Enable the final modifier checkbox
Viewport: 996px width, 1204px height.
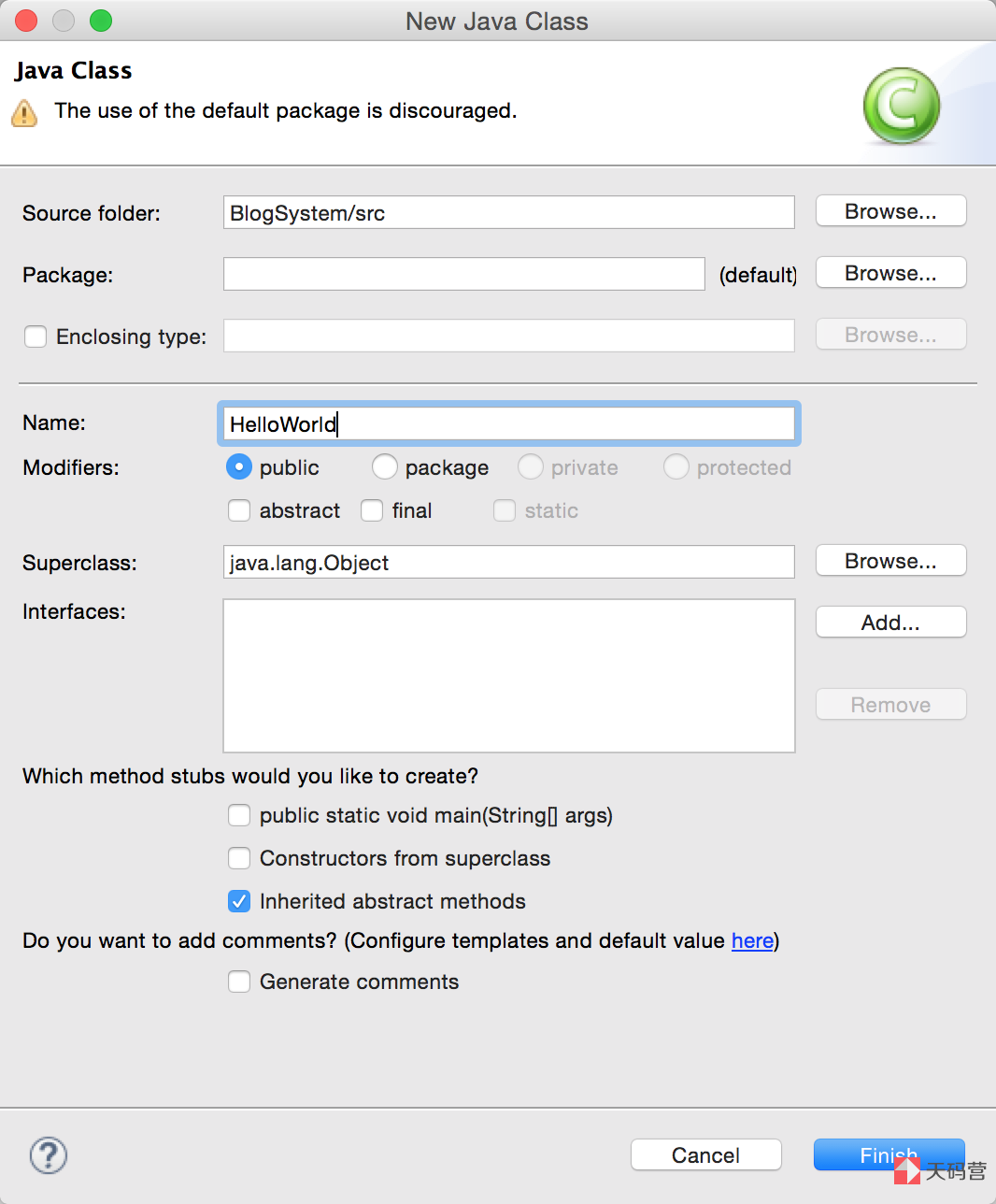tap(372, 510)
